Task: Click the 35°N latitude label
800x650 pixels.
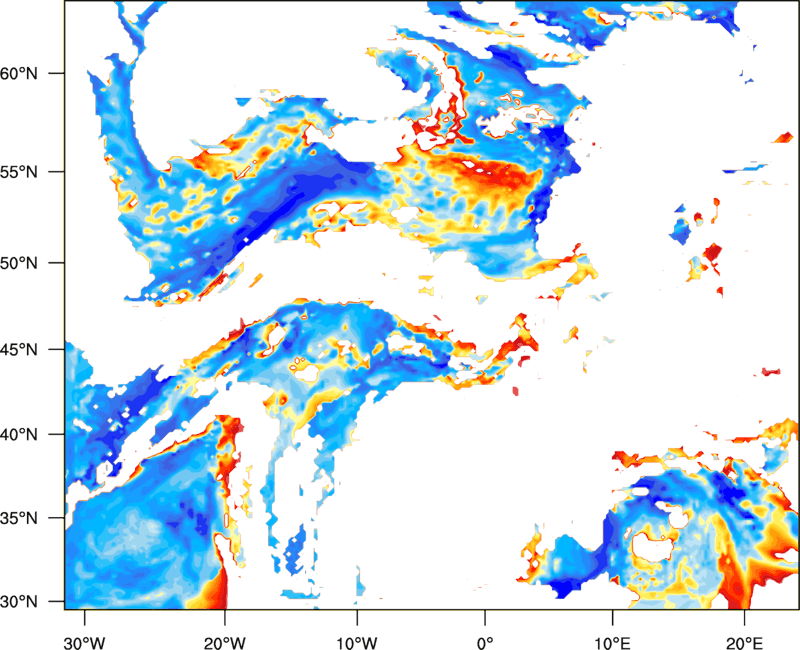Action: (18, 518)
